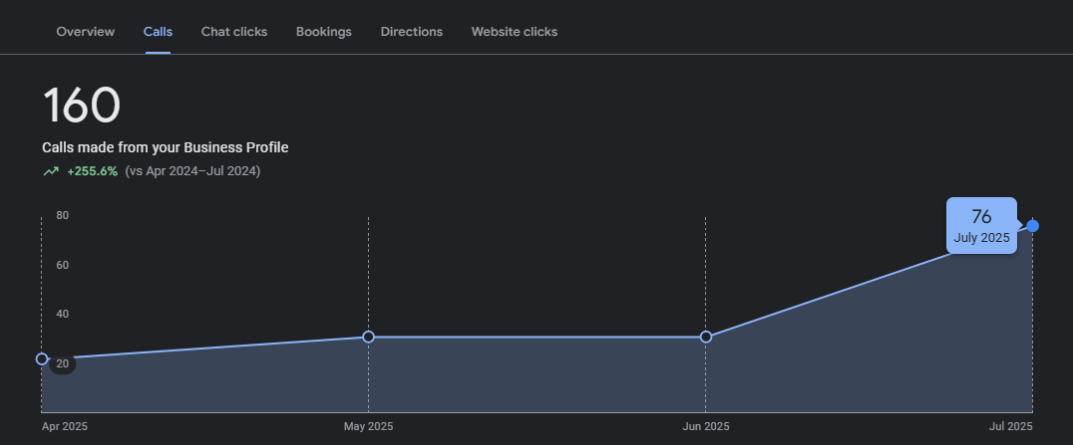Click the 'vs Apr 2024–Jul 2024' comparison text
The width and height of the screenshot is (1073, 445).
pyautogui.click(x=193, y=171)
